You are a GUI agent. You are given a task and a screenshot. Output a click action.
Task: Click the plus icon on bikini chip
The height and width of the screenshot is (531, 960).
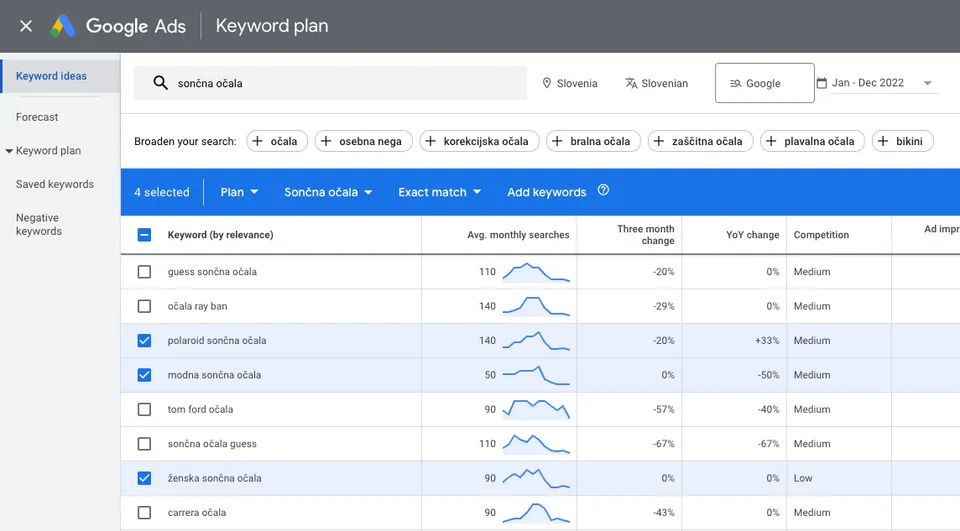click(883, 141)
